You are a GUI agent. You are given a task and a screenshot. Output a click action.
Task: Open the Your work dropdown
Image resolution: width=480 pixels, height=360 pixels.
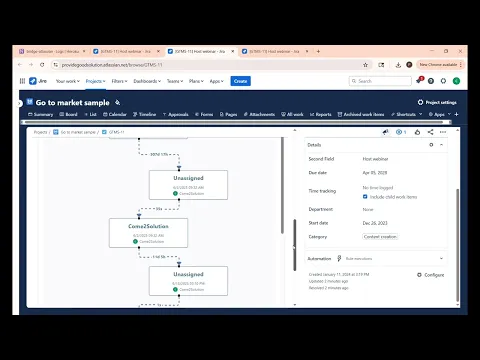click(x=68, y=81)
